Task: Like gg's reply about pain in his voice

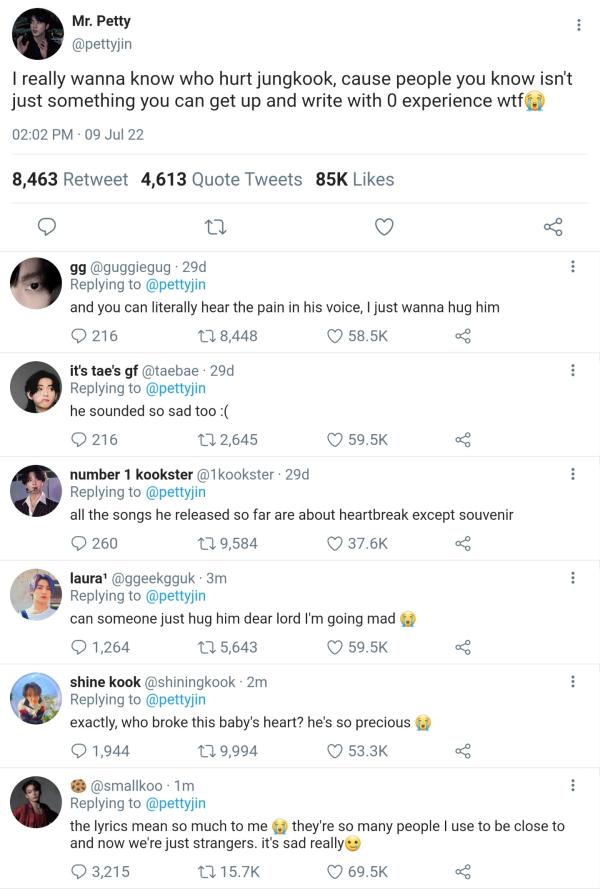Action: pos(336,336)
